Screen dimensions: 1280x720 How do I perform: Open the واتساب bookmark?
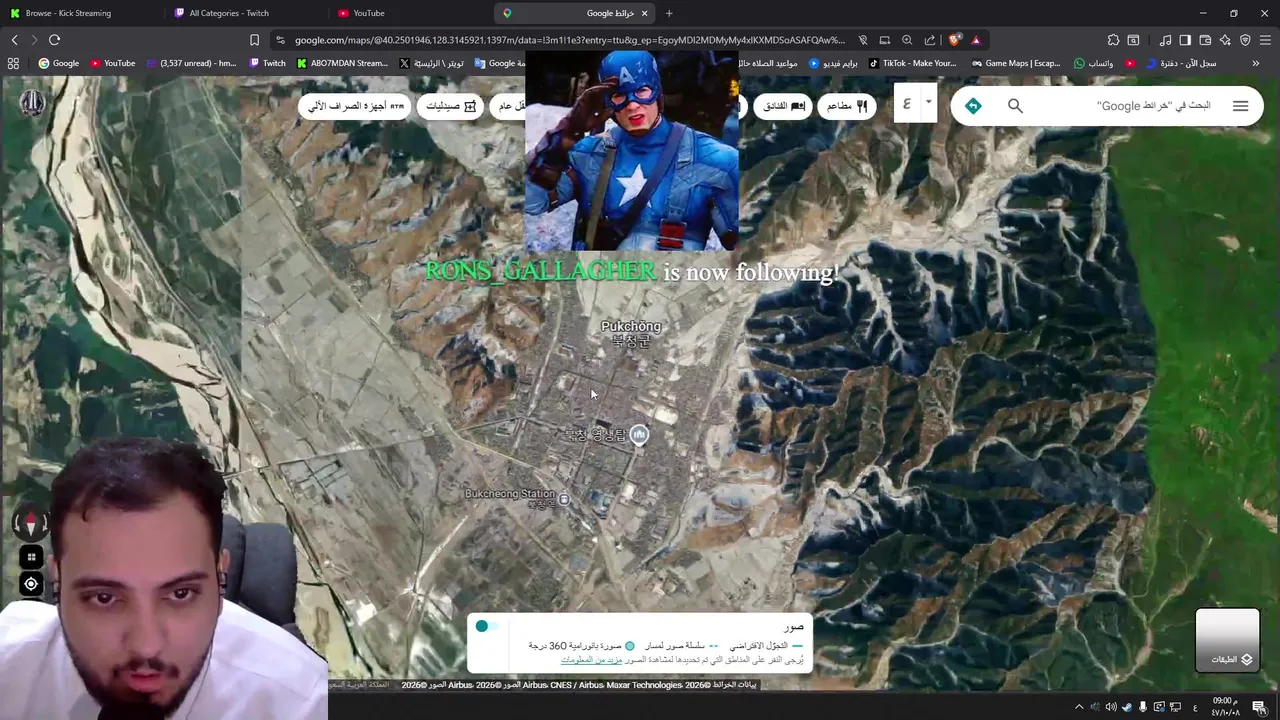pyautogui.click(x=1094, y=63)
